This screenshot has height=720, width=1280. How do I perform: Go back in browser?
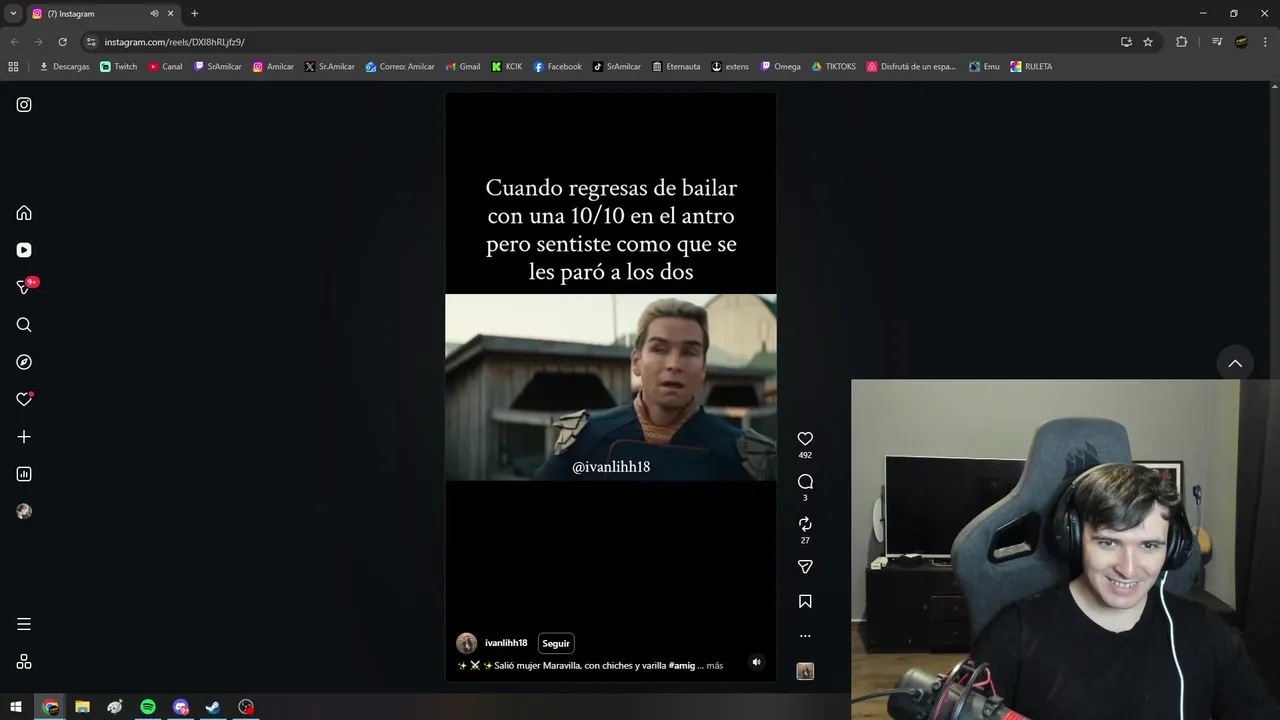(x=14, y=42)
